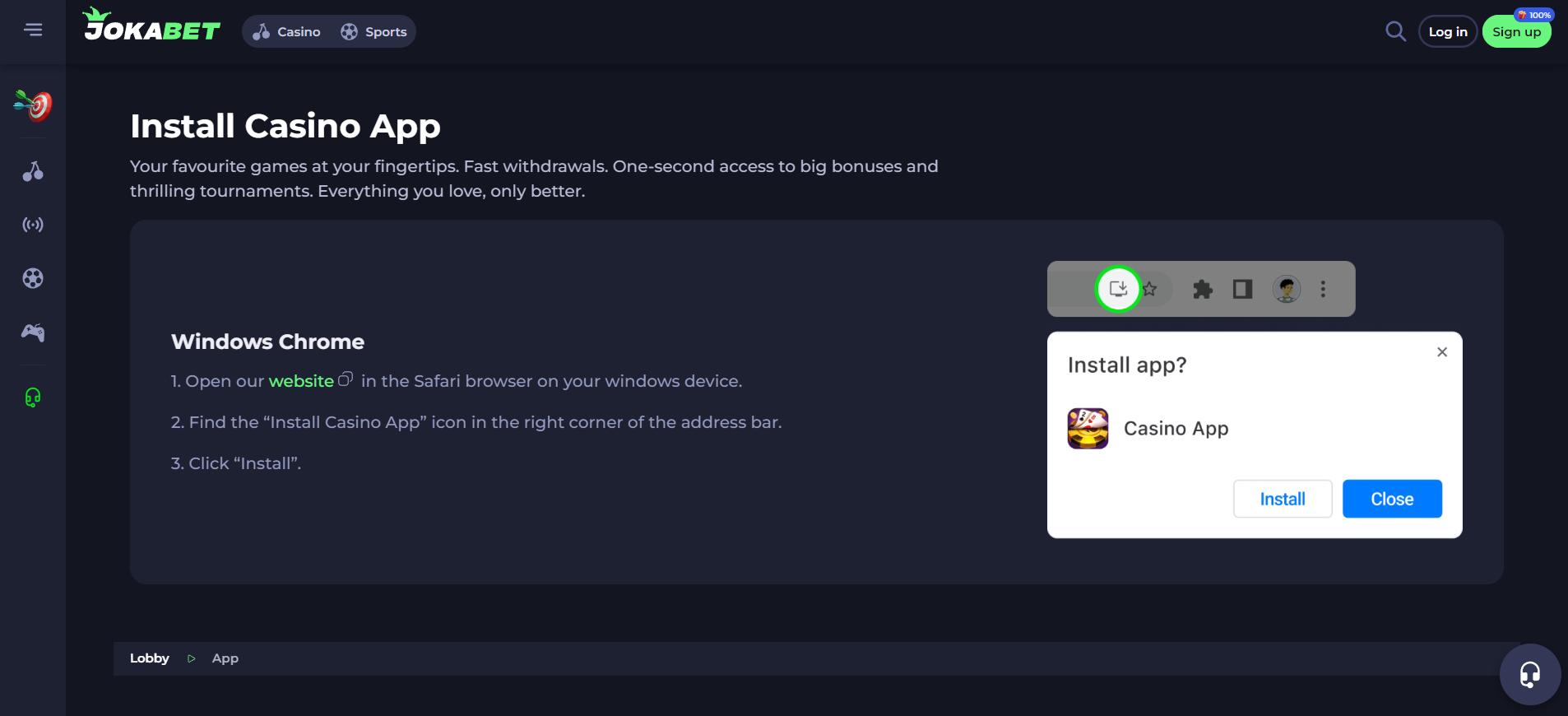Switch to the Casino tab
The image size is (1568, 716).
[x=286, y=31]
